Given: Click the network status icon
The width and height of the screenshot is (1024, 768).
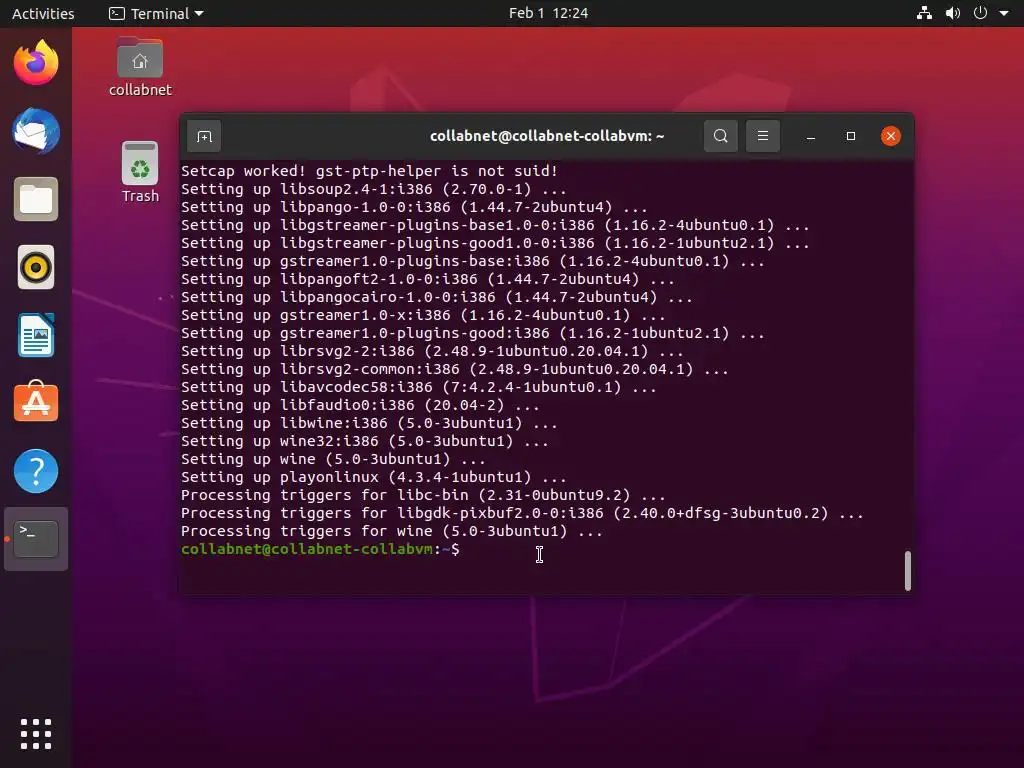Looking at the screenshot, I should point(924,13).
